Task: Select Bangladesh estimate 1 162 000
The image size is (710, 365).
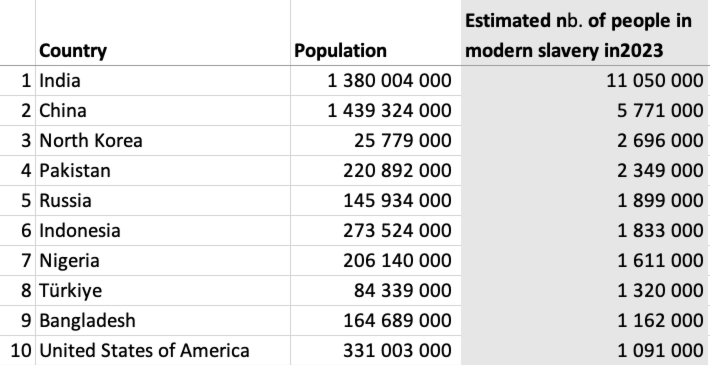Action: coord(585,320)
